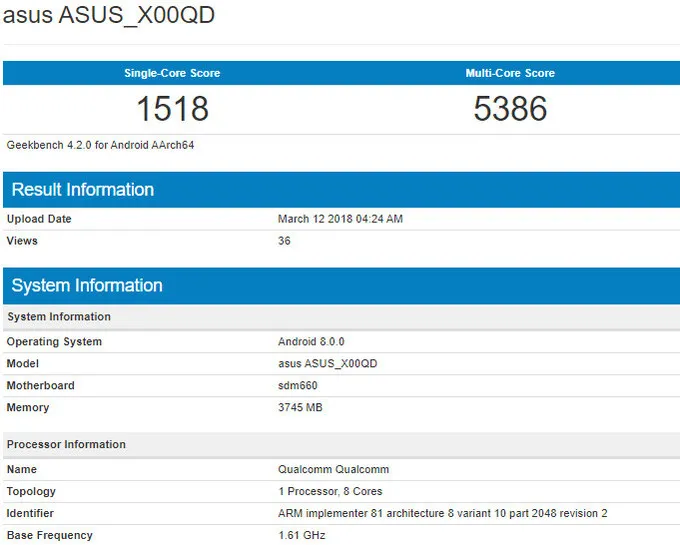The width and height of the screenshot is (680, 545).
Task: Click the asus ASUS_X00QD page title
Action: (x=108, y=17)
